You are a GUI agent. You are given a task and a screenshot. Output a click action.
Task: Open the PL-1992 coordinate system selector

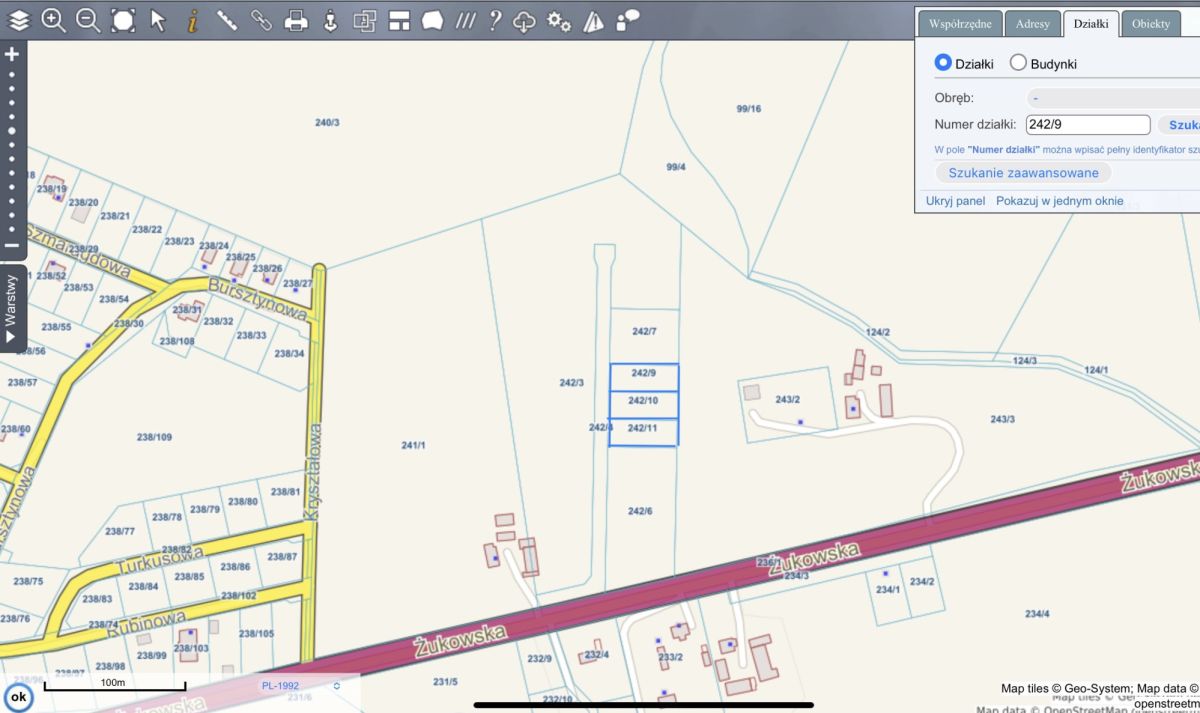(301, 686)
